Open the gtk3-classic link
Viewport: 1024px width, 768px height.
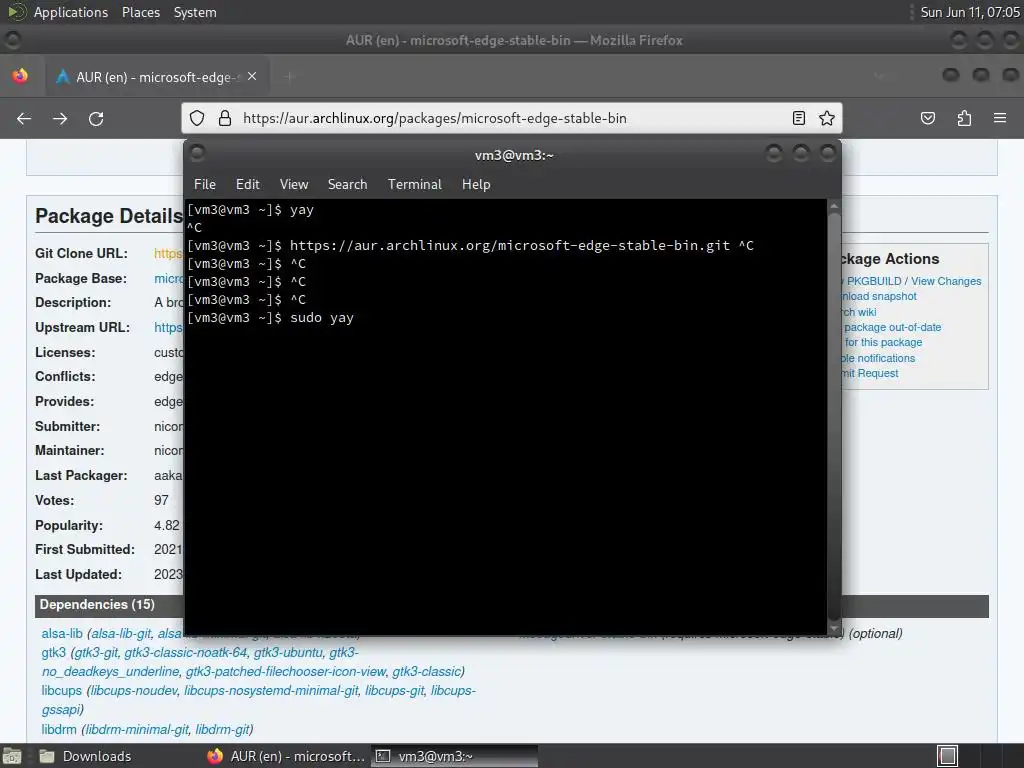tap(426, 671)
